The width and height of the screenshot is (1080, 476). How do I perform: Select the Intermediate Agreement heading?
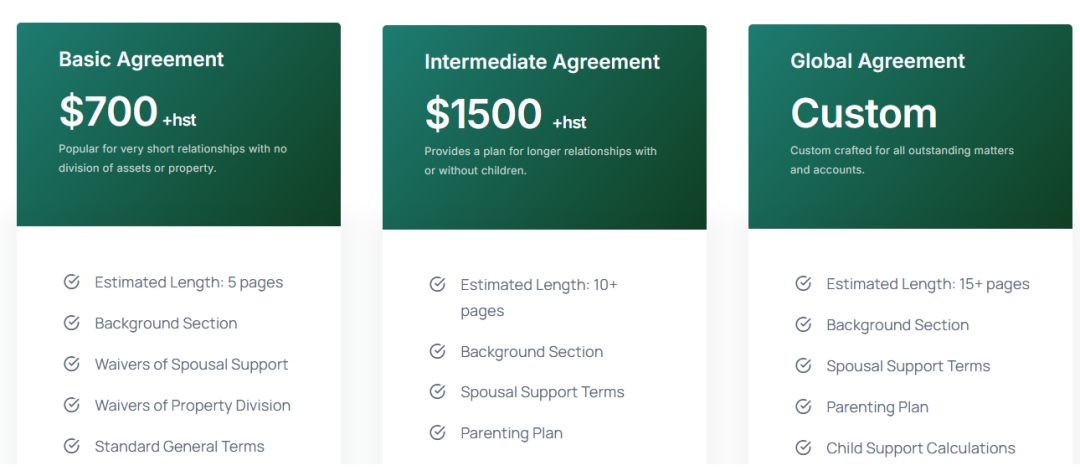(542, 62)
